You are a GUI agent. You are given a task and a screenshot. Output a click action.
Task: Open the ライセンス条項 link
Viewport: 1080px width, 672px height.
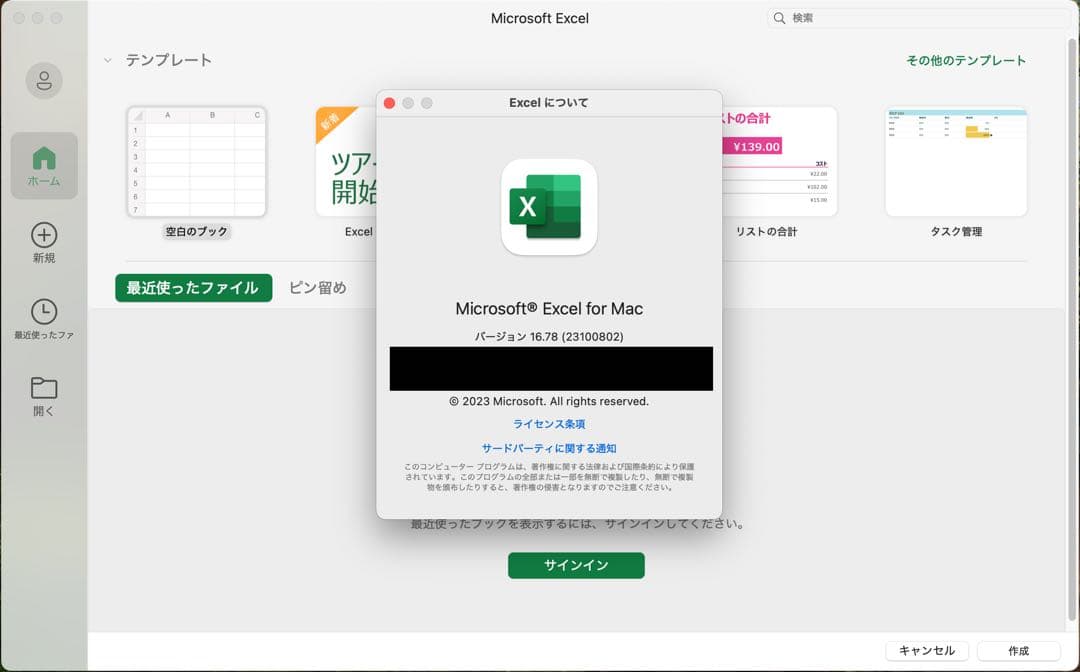point(549,424)
